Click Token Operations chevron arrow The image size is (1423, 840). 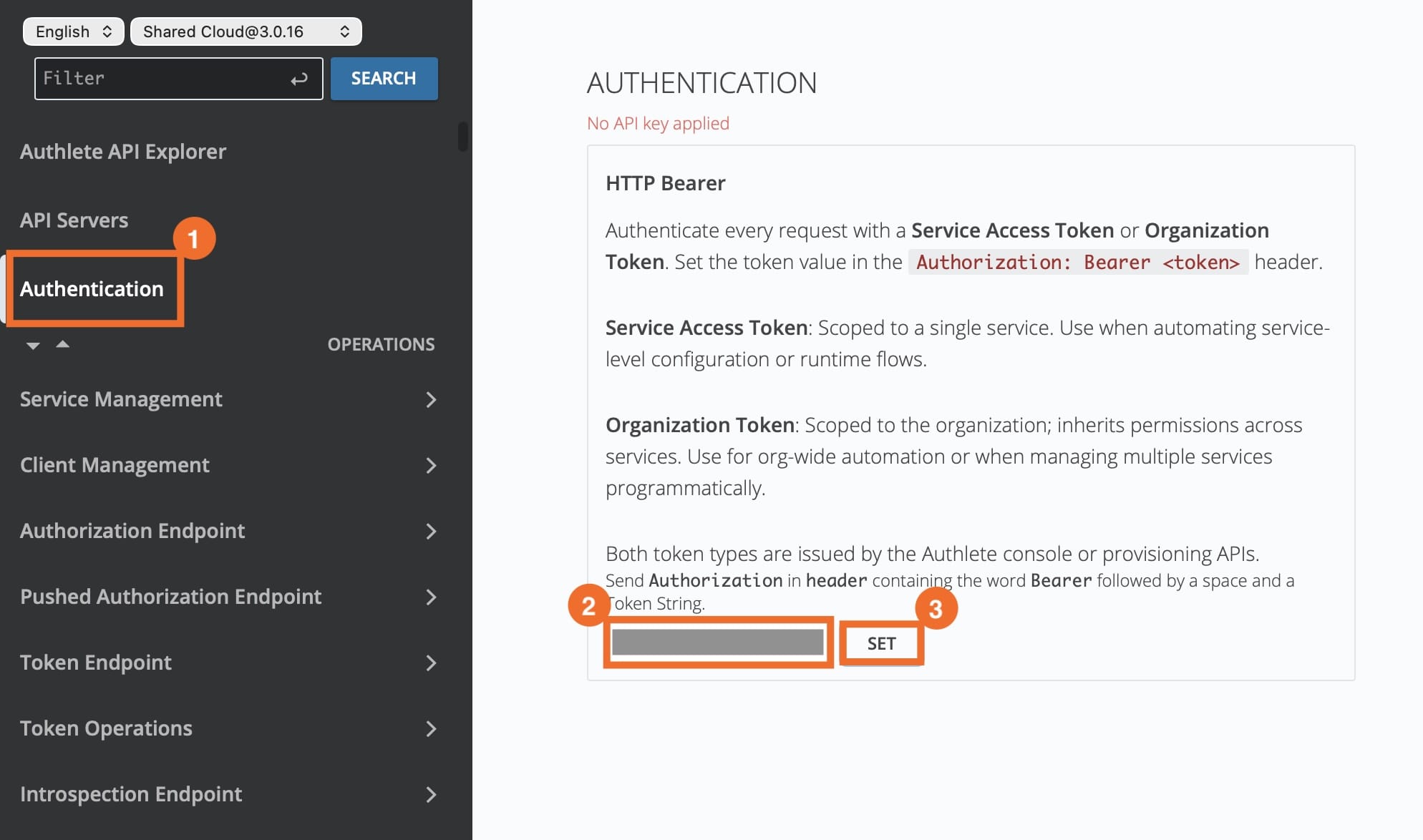pyautogui.click(x=431, y=729)
